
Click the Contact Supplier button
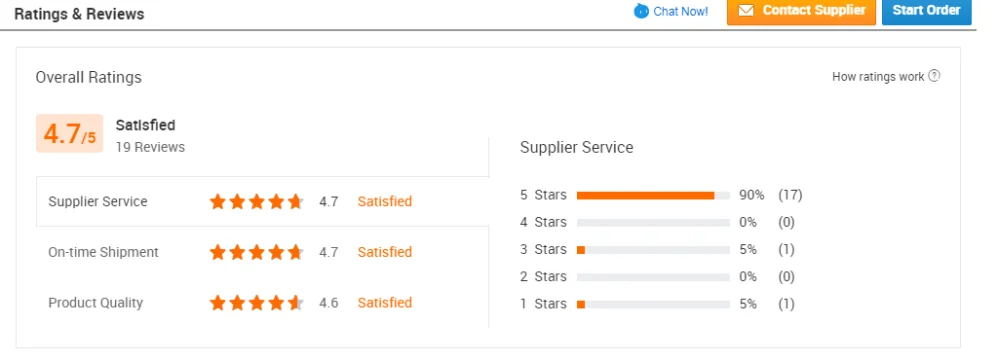tap(802, 11)
